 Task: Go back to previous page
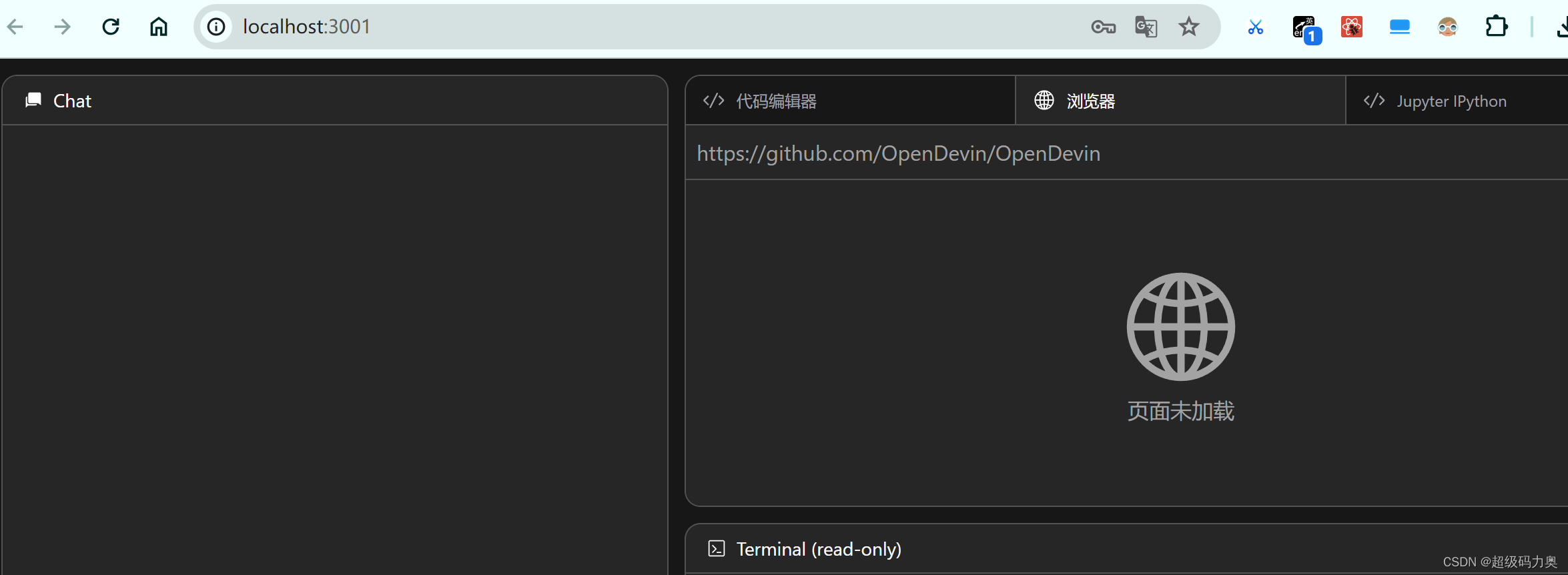(x=15, y=27)
